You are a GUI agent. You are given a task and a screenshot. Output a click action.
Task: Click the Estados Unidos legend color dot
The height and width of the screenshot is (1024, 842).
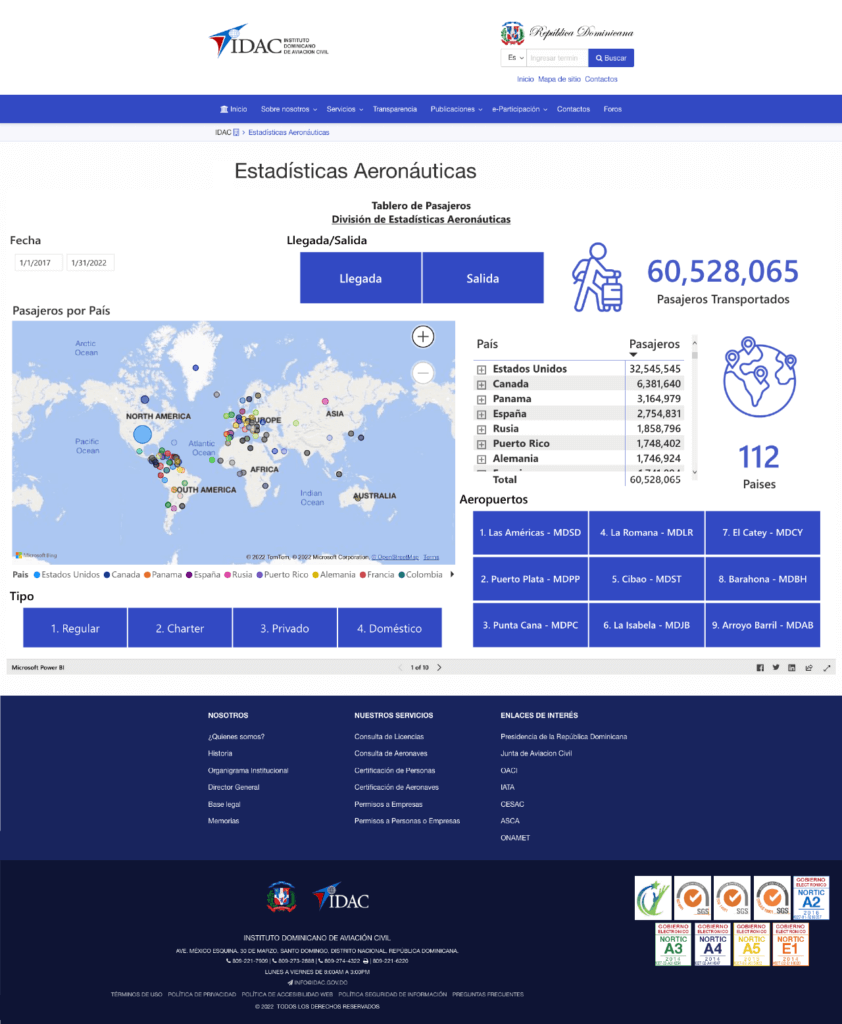37,575
